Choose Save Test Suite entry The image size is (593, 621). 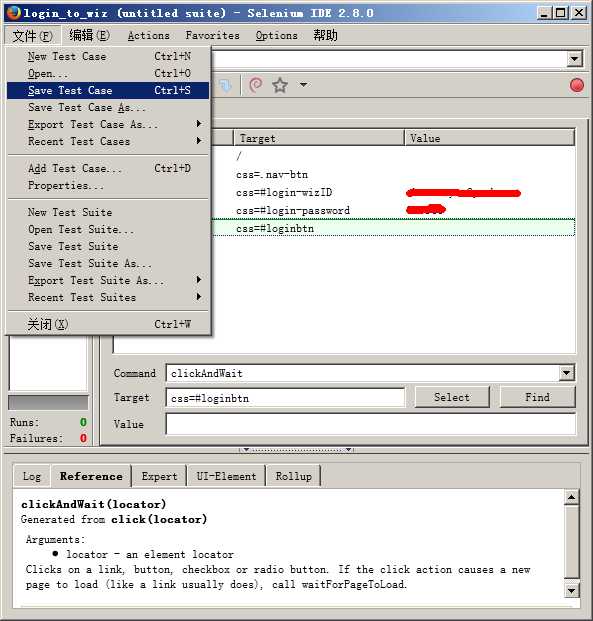coord(108,246)
